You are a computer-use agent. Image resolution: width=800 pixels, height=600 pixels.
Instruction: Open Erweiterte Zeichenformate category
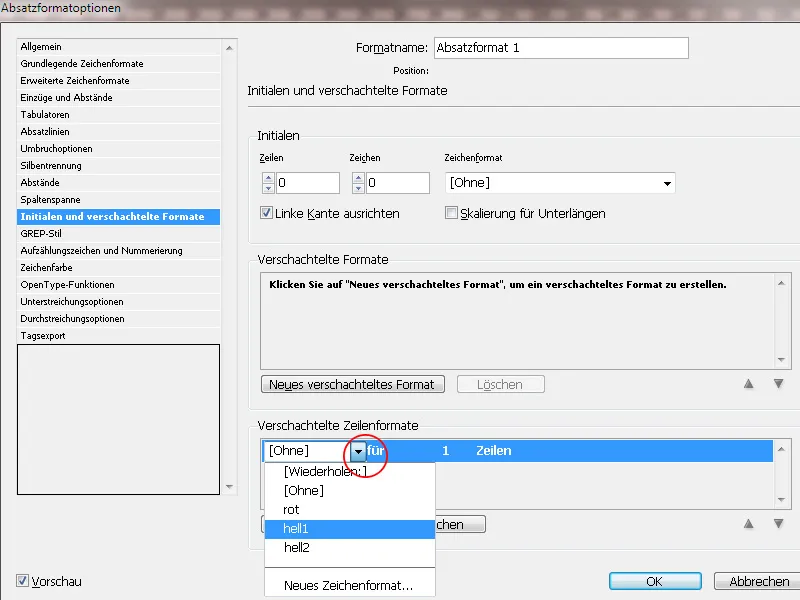click(x=118, y=81)
